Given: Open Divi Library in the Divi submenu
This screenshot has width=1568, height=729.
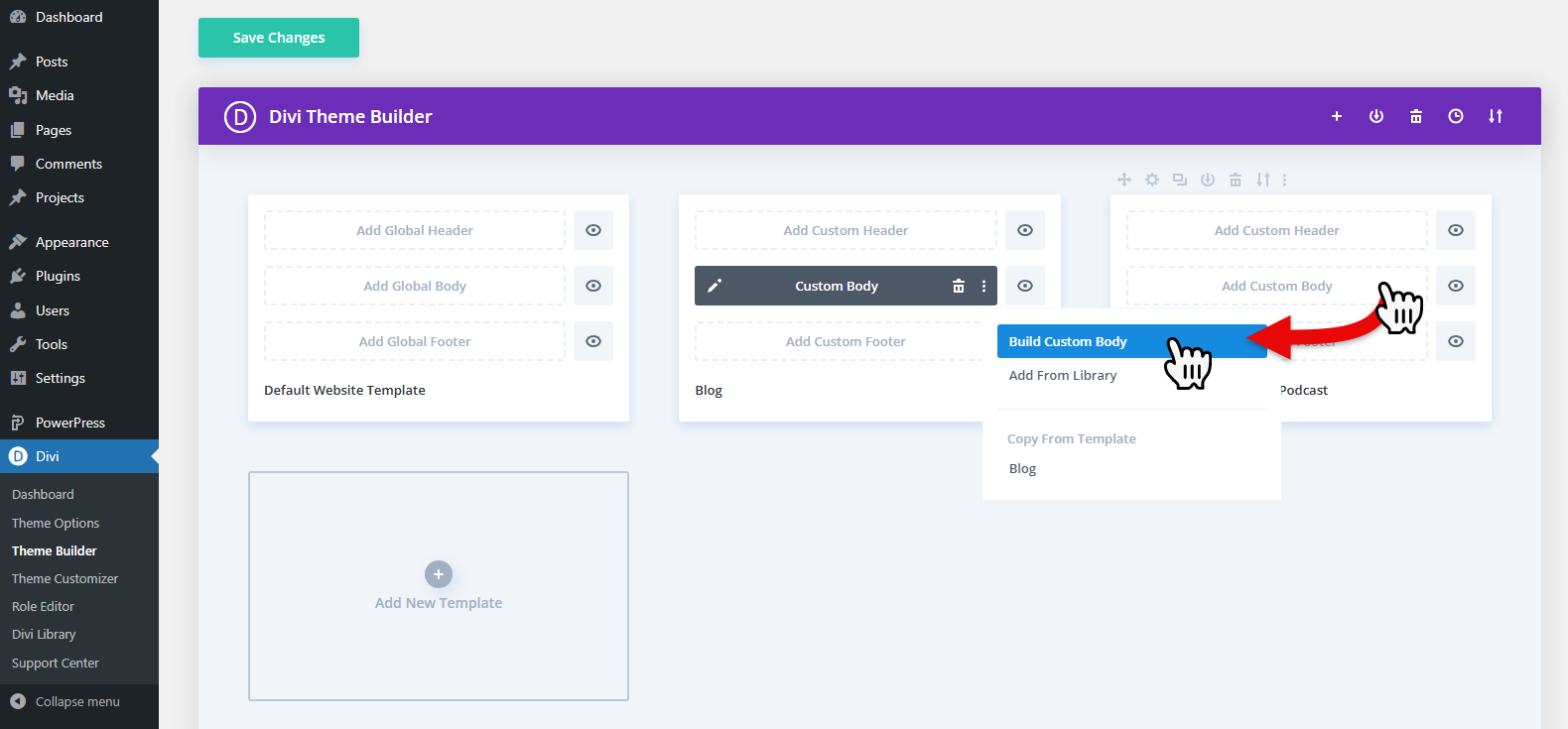Looking at the screenshot, I should pyautogui.click(x=44, y=634).
